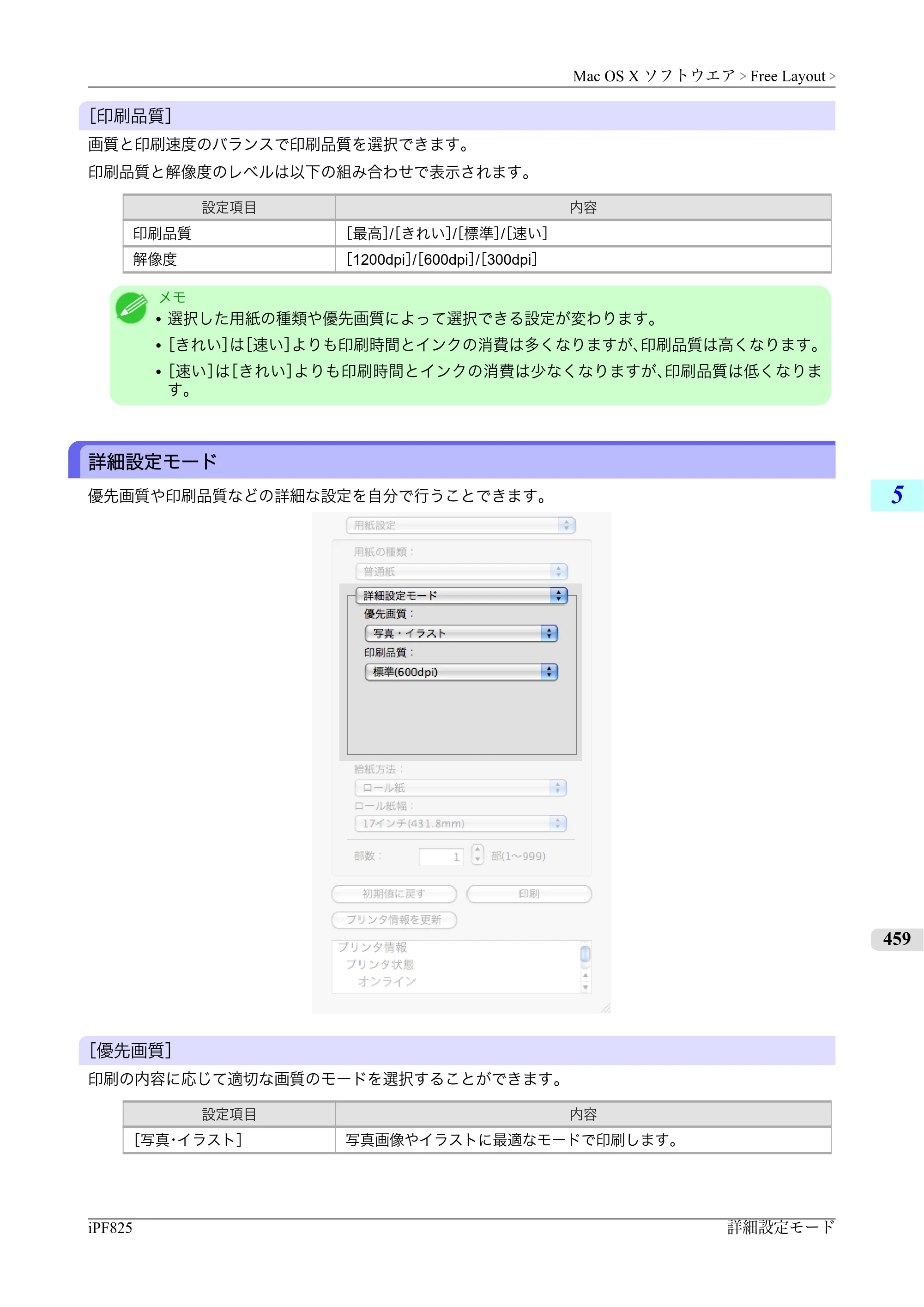
Task: Open the 優先画質 写真・イラスト dropdown
Action: (x=461, y=633)
